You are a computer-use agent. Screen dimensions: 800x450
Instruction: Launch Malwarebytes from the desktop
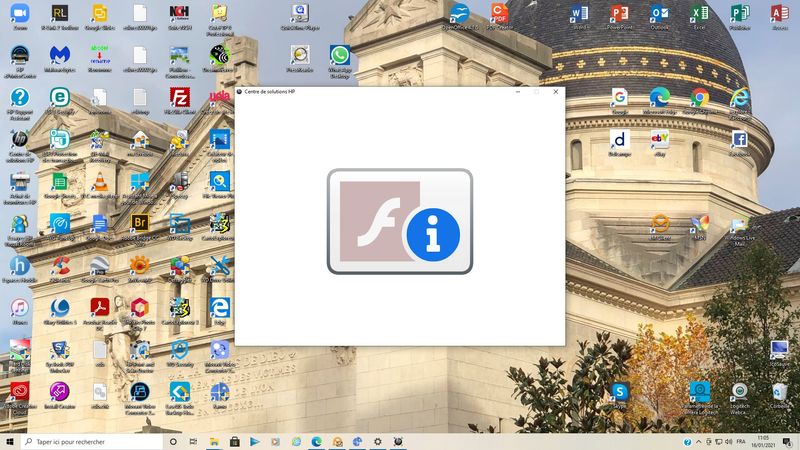[x=59, y=55]
